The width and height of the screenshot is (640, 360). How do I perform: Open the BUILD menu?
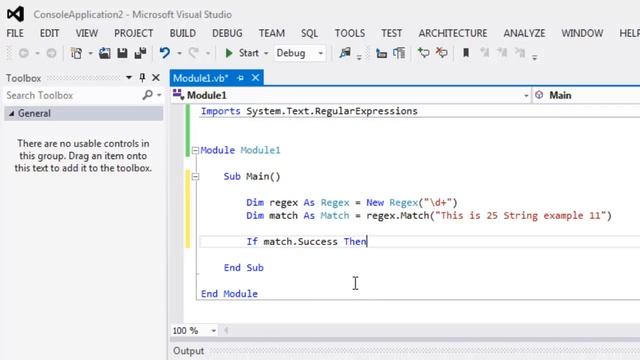[183, 33]
